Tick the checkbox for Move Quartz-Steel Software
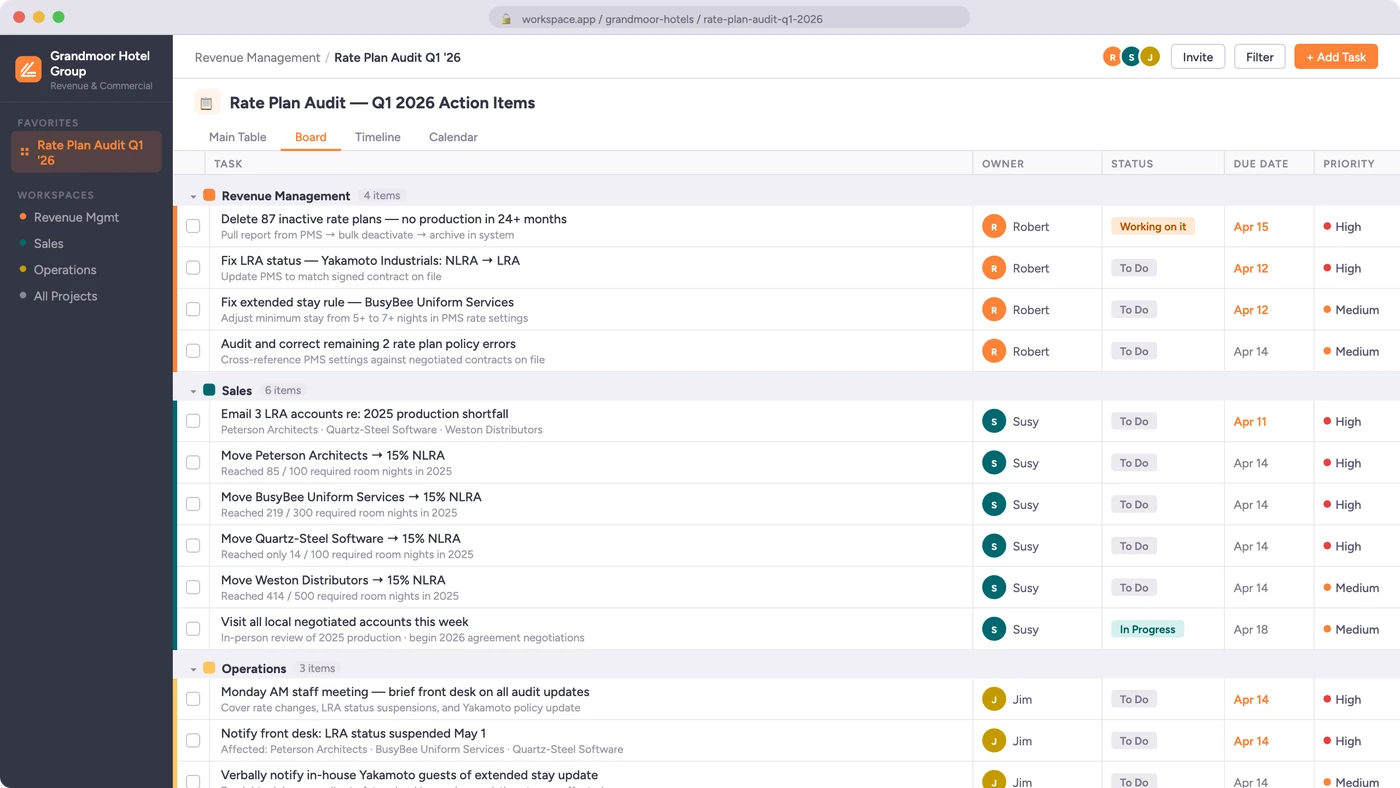This screenshot has height=788, width=1400. (193, 546)
